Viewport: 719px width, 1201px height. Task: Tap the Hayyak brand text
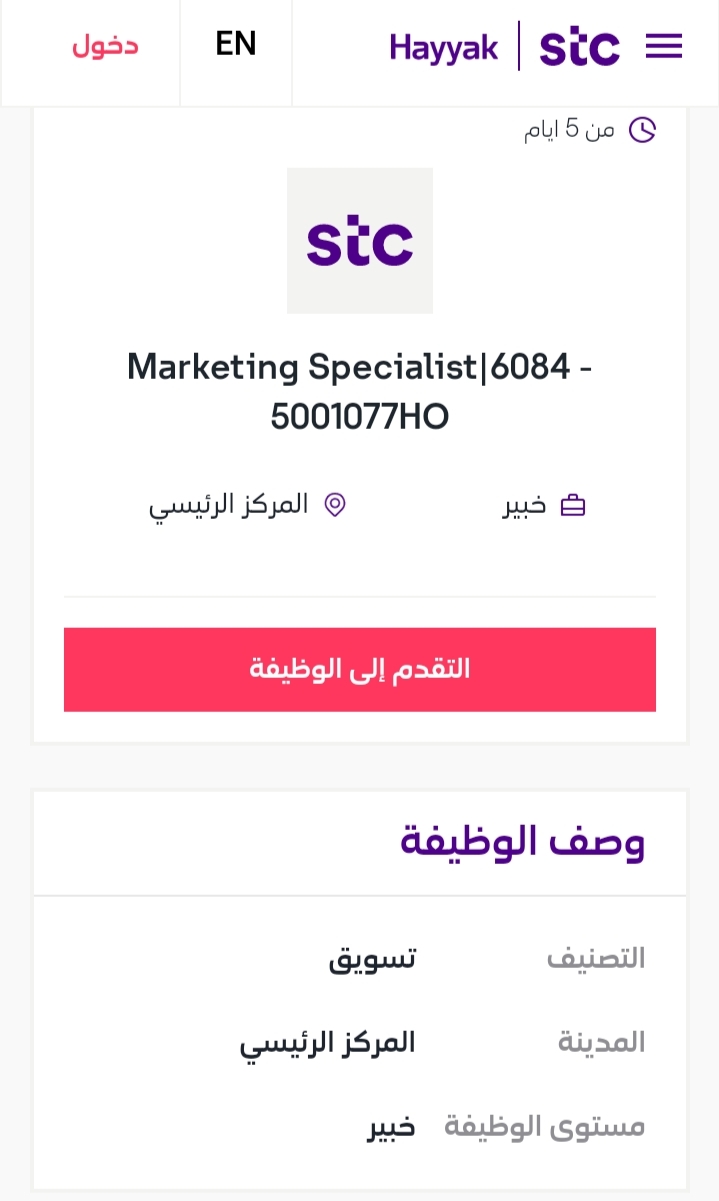coord(444,47)
